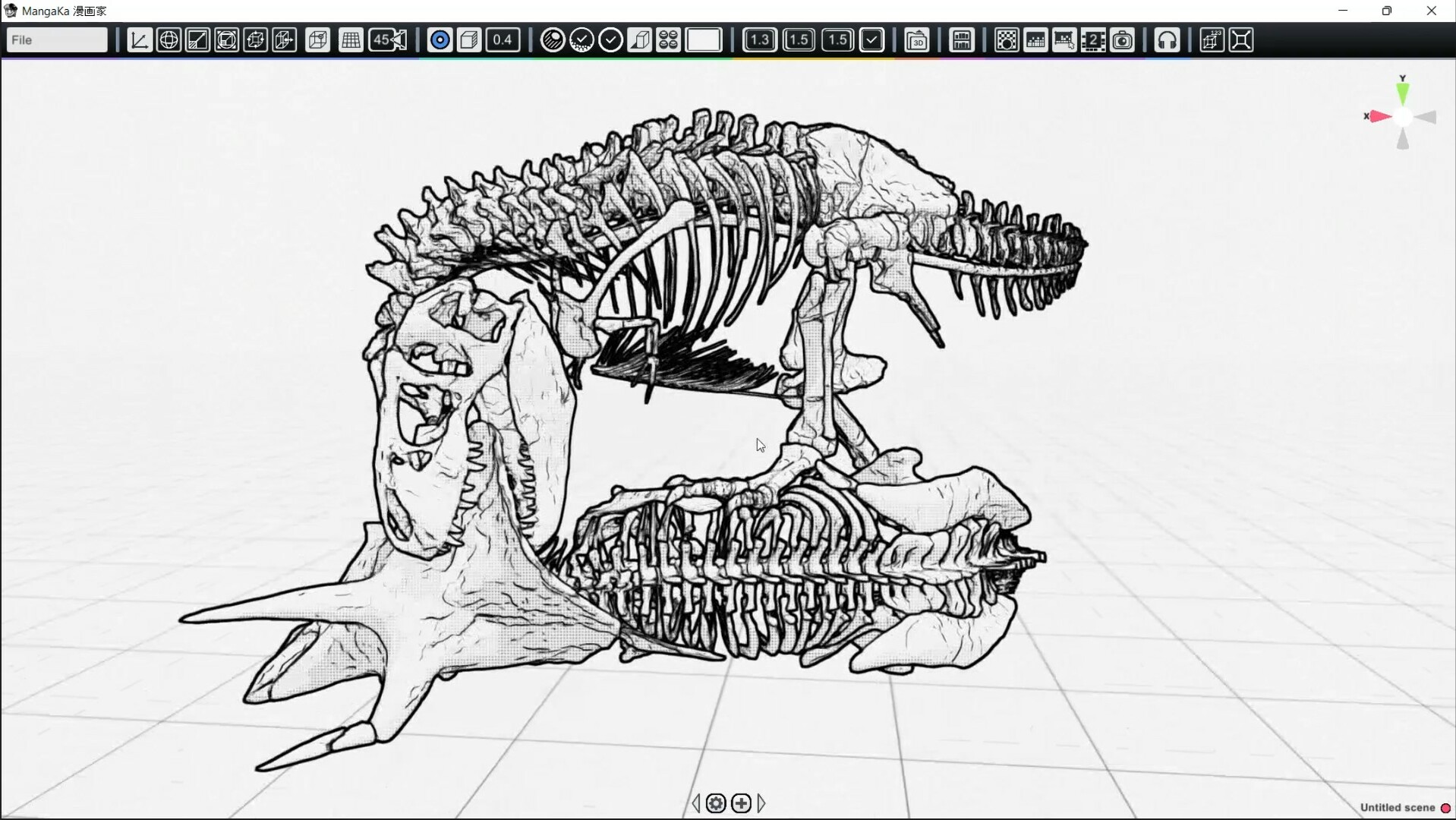Click the hatched sphere shading icon
1456x820 pixels.
coord(553,40)
